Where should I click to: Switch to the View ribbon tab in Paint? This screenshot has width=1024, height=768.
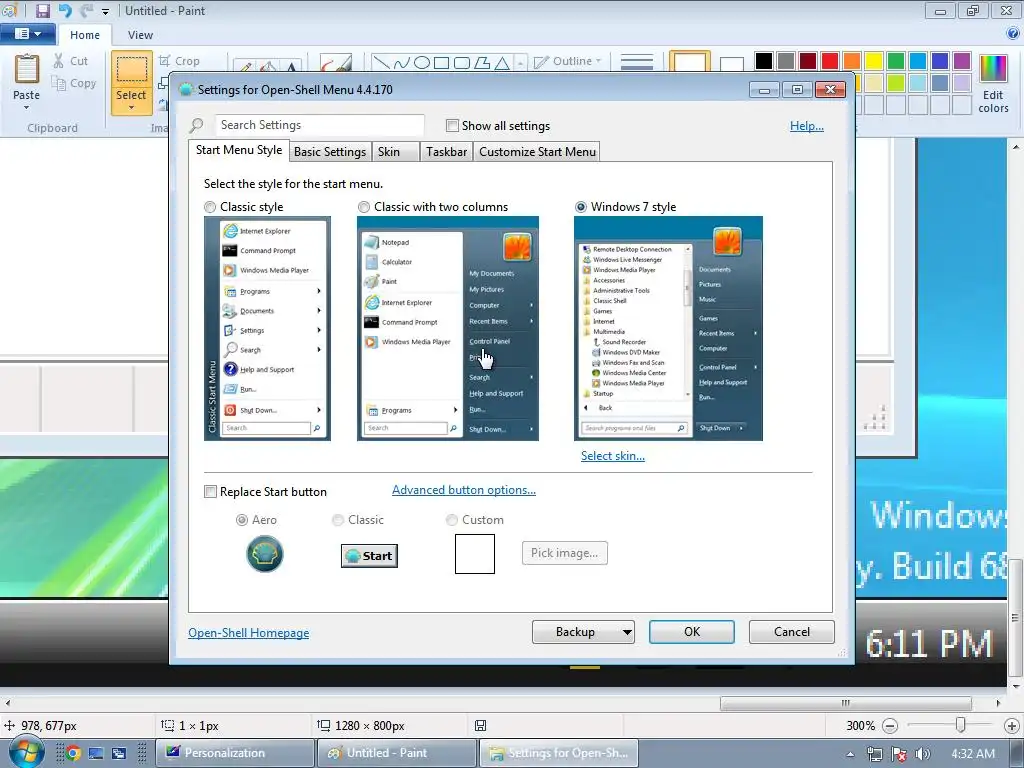pyautogui.click(x=140, y=35)
